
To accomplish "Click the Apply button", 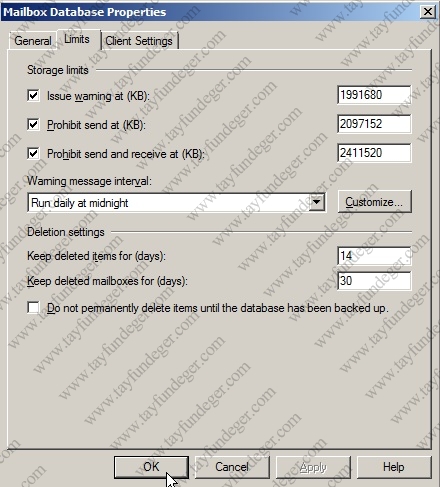I will point(313,467).
